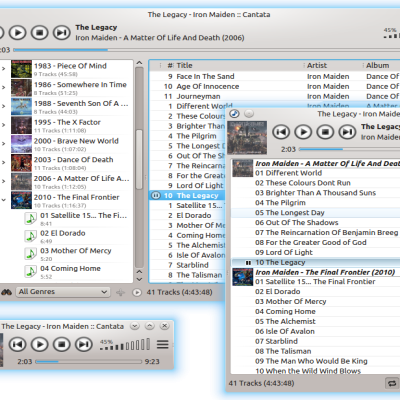The image size is (400, 400).
Task: Expand the 2000 - Brave New World album
Action: (x=4, y=144)
